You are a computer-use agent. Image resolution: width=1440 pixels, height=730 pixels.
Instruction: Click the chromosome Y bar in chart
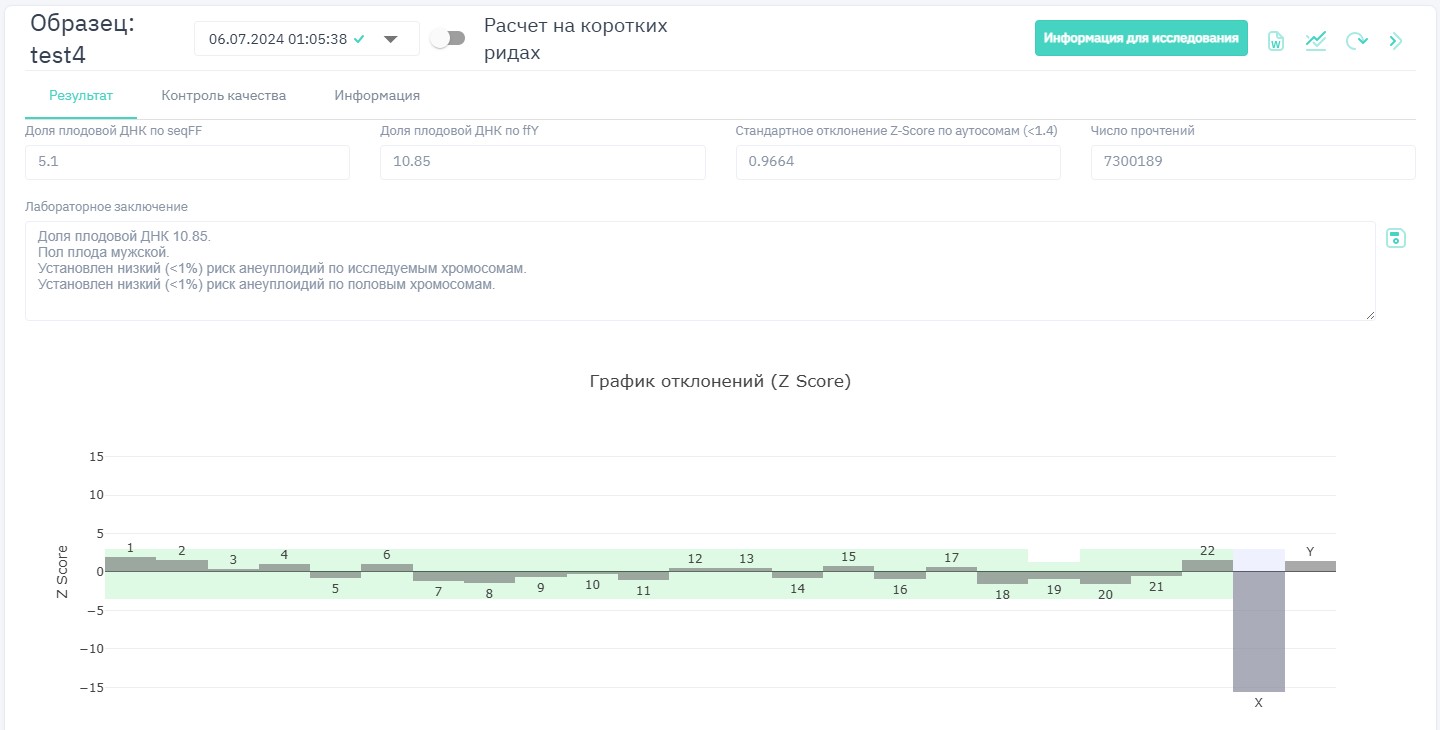(1310, 566)
